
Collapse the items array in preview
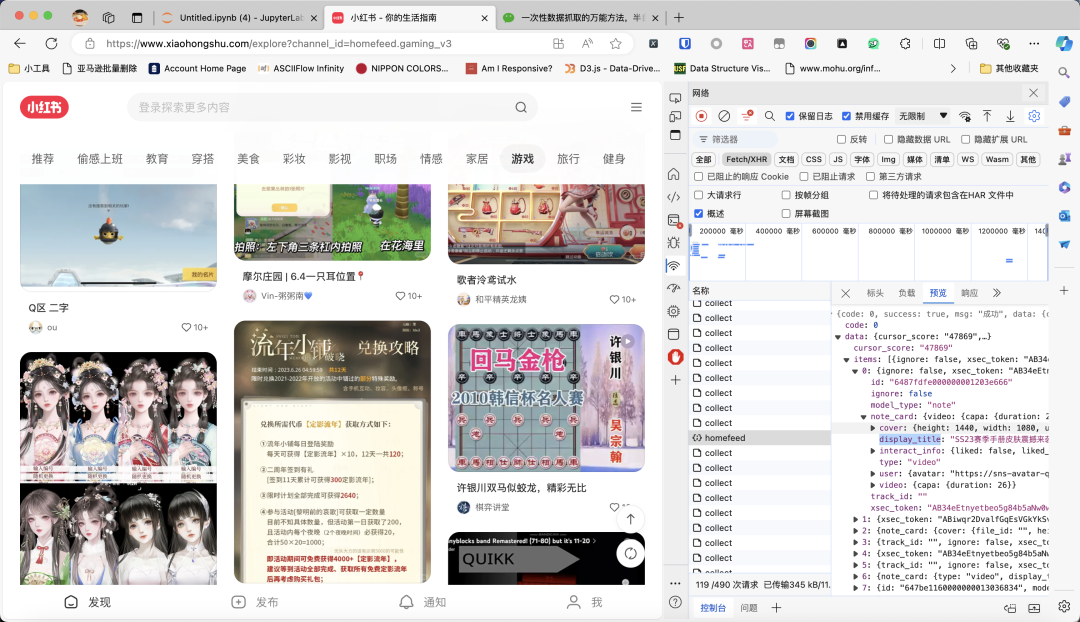point(847,360)
